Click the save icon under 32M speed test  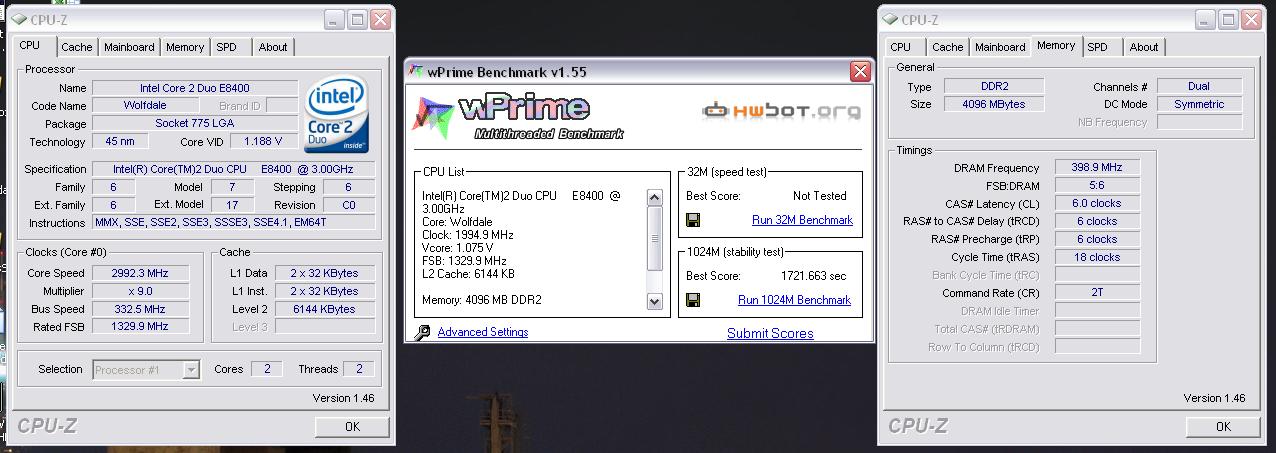point(692,220)
